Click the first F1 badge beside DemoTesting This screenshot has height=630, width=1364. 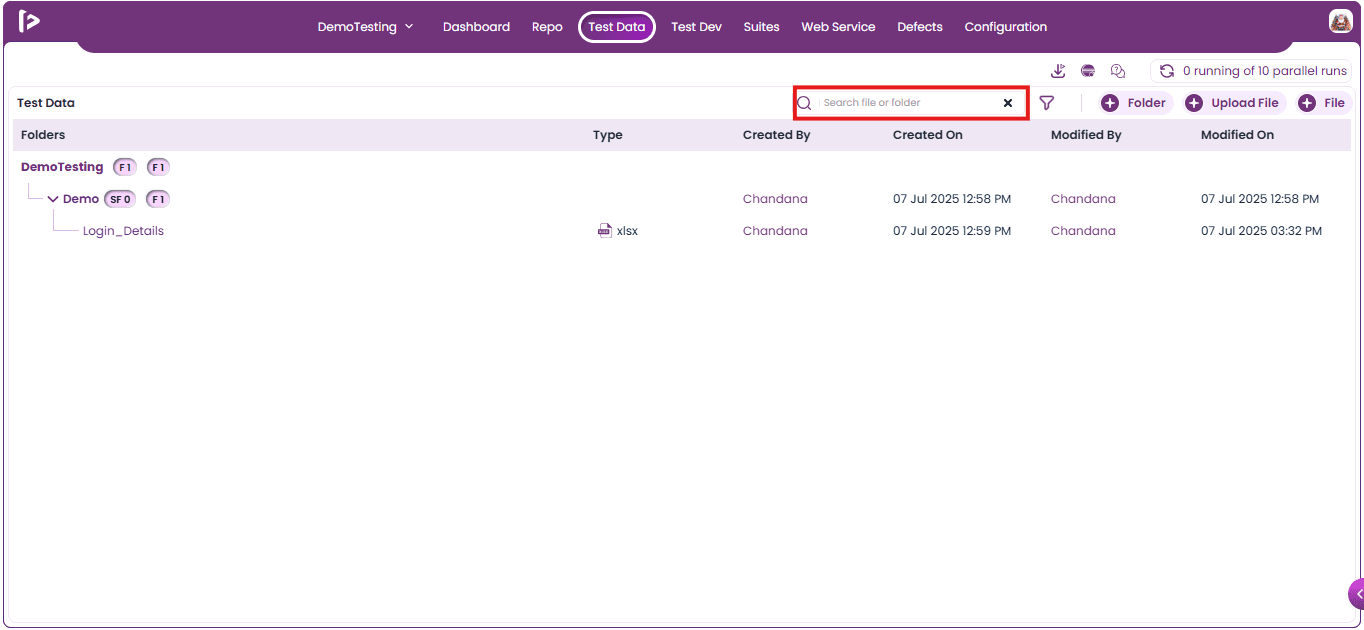(x=125, y=167)
